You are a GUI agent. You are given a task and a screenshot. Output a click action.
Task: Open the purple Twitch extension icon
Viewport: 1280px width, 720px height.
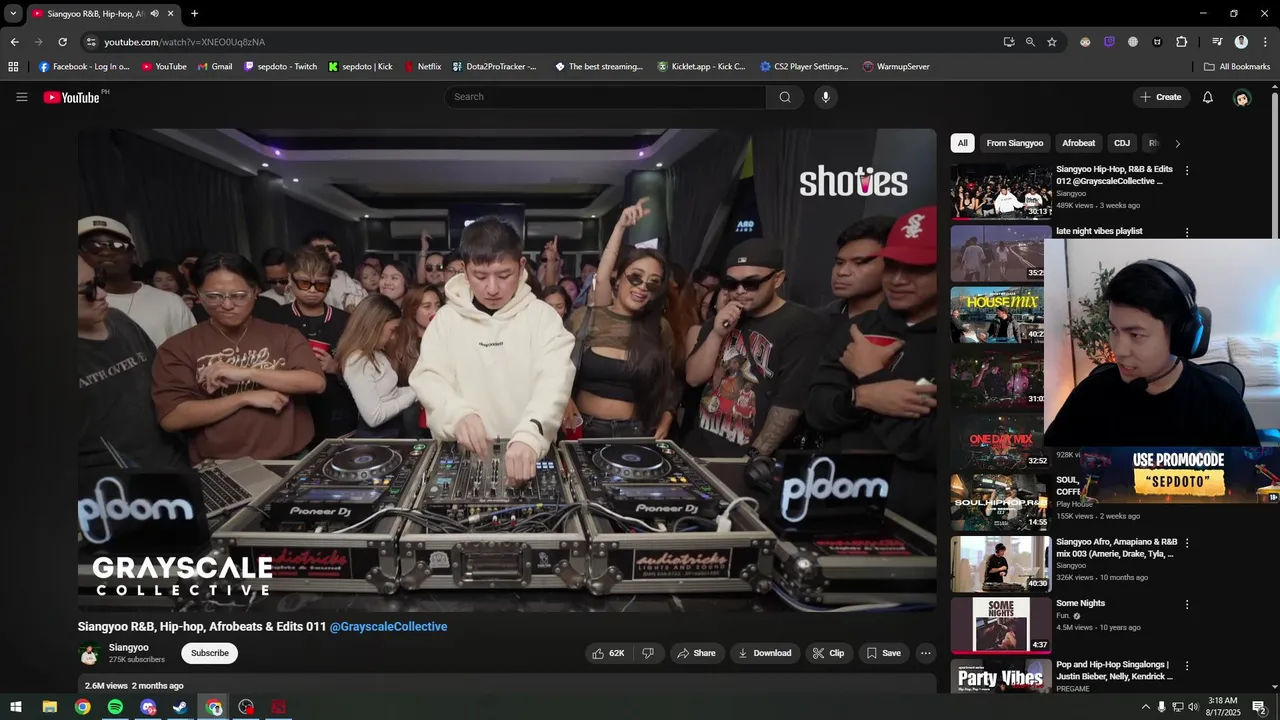(1109, 42)
